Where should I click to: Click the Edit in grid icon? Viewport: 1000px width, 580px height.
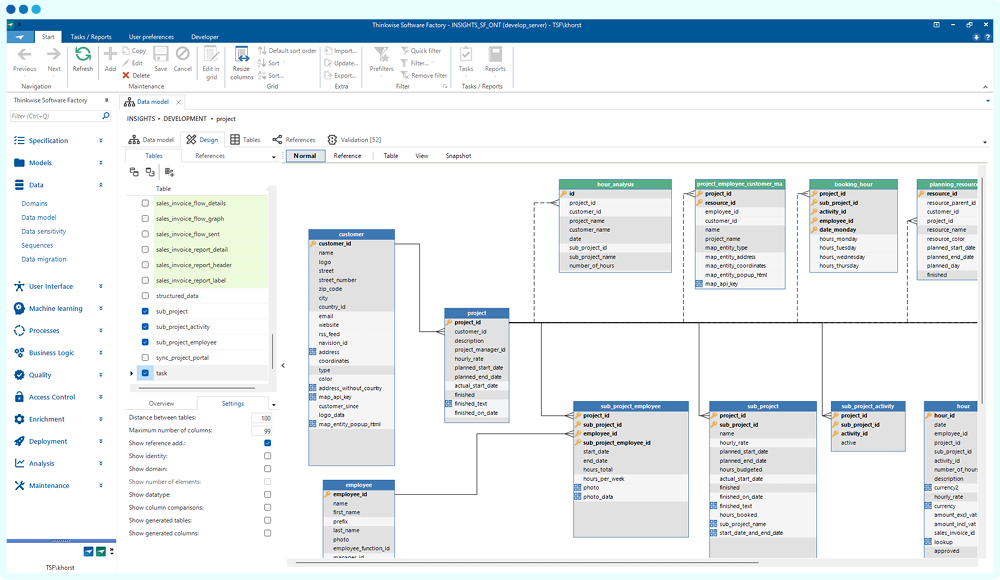210,55
